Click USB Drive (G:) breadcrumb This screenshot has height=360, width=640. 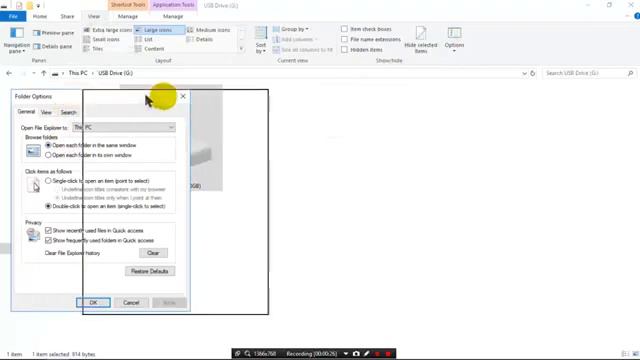point(116,73)
